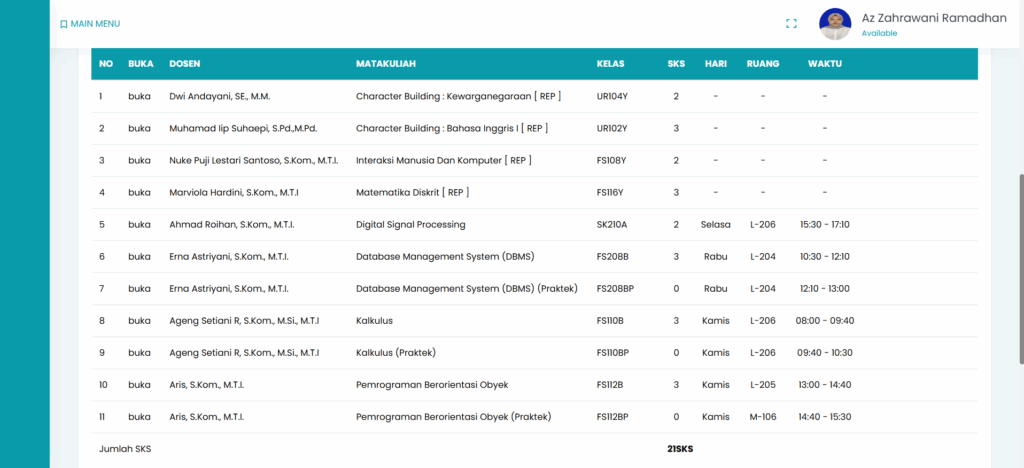Click the 21SKS total value
The image size is (1024, 468).
tap(679, 449)
